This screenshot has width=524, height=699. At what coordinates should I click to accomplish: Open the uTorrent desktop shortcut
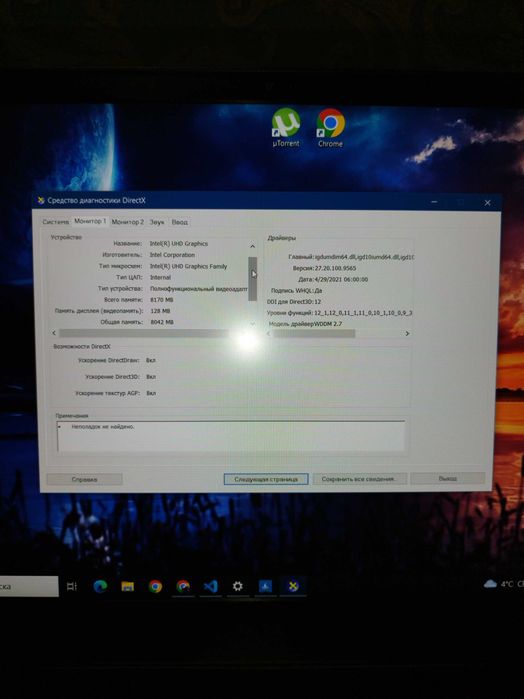(286, 127)
